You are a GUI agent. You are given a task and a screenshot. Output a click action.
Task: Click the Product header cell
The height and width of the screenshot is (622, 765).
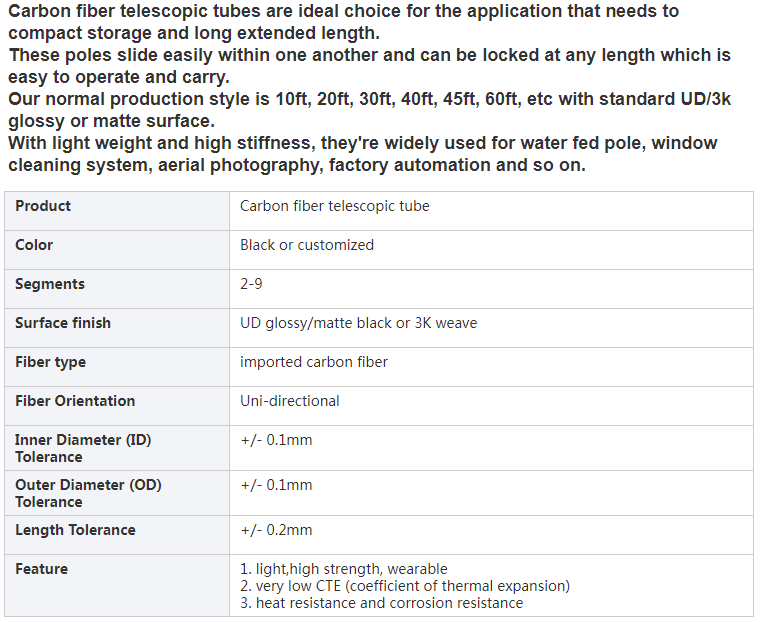tap(117, 211)
